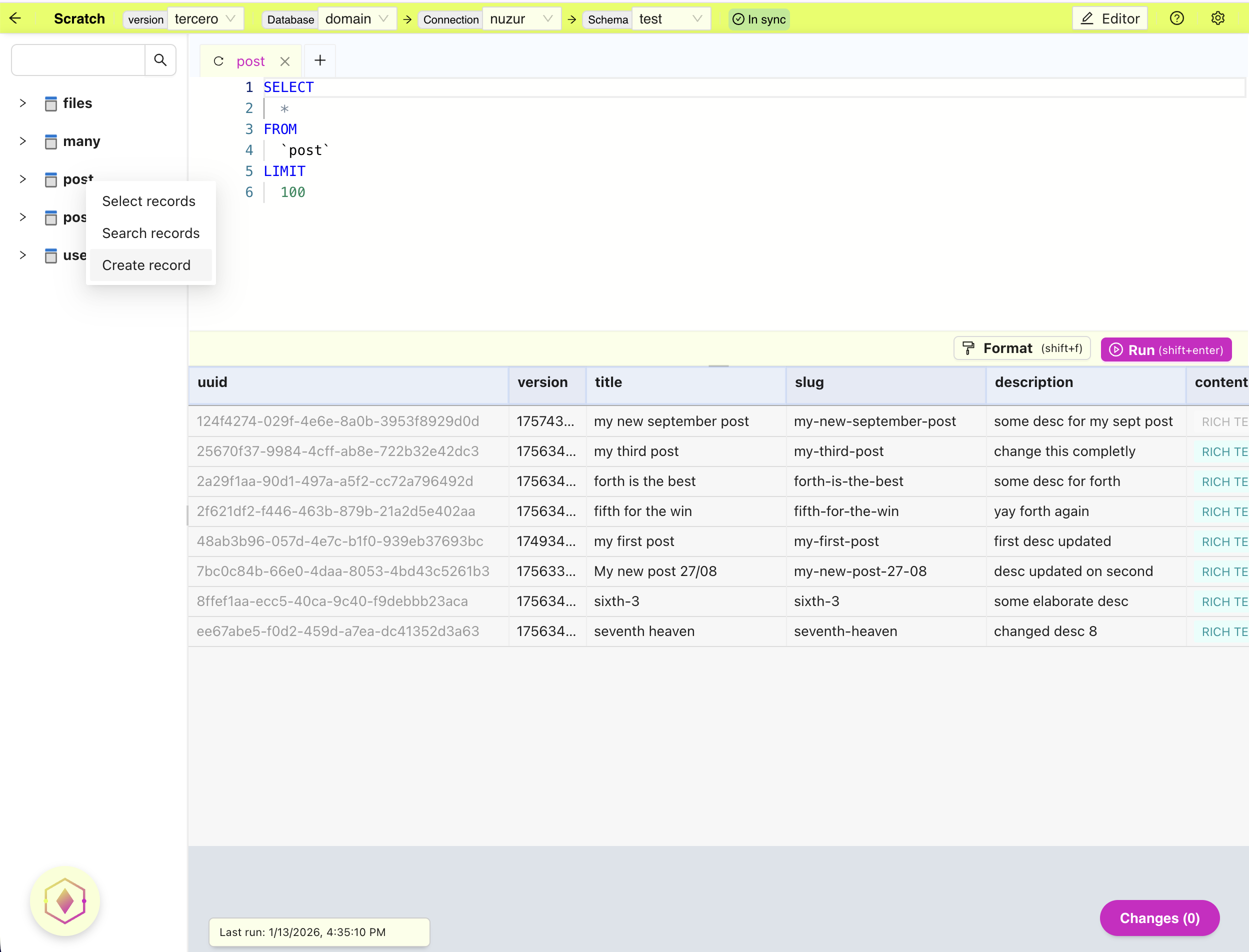The image size is (1249, 952).
Task: Switch to the post query tab
Action: (251, 60)
